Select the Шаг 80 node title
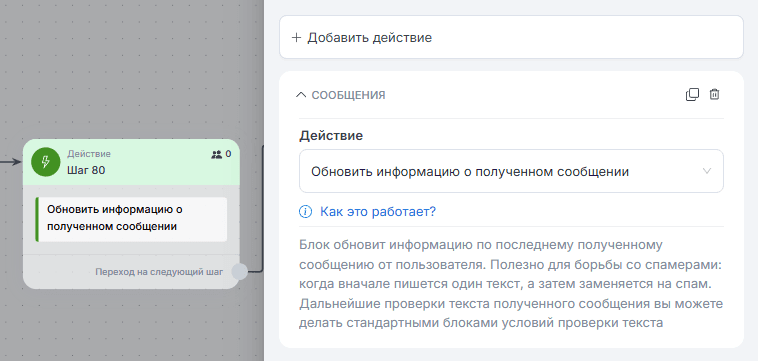The width and height of the screenshot is (758, 361). (x=86, y=170)
